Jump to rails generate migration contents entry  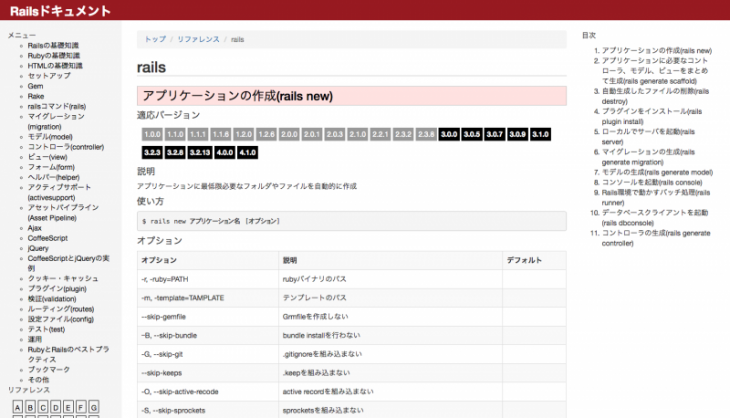click(648, 157)
